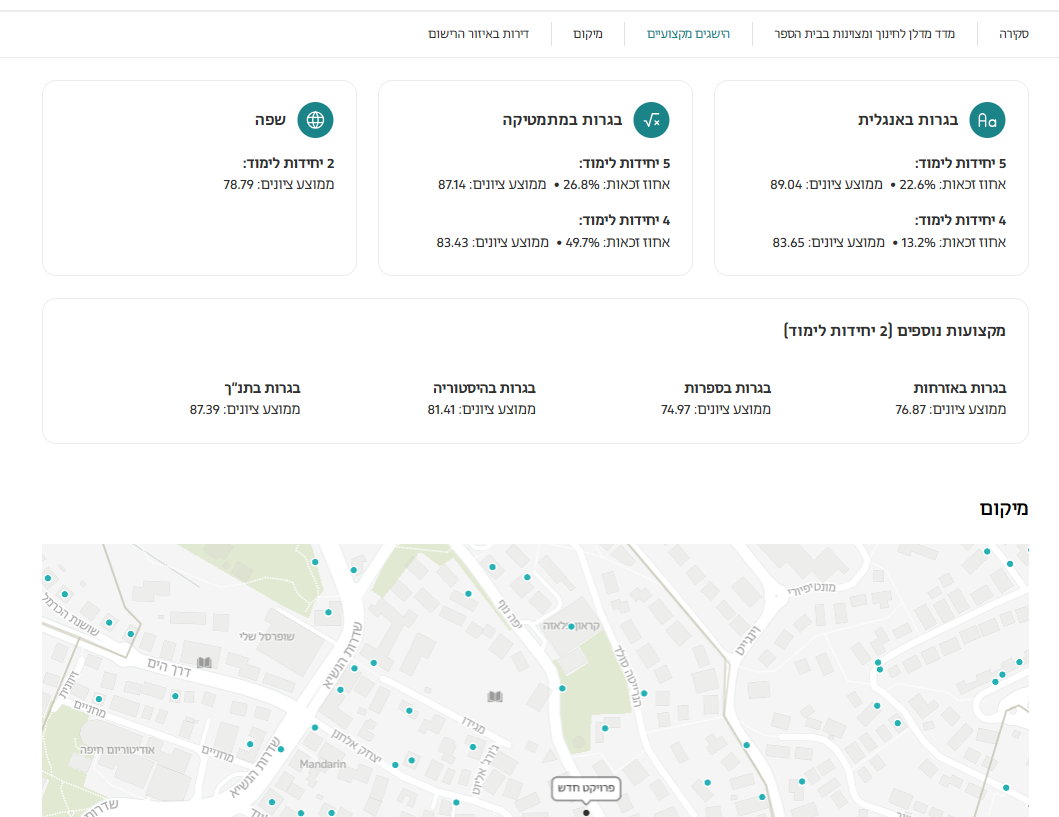The width and height of the screenshot is (1059, 817).
Task: Click the Mandarin place label on map
Action: 323,764
